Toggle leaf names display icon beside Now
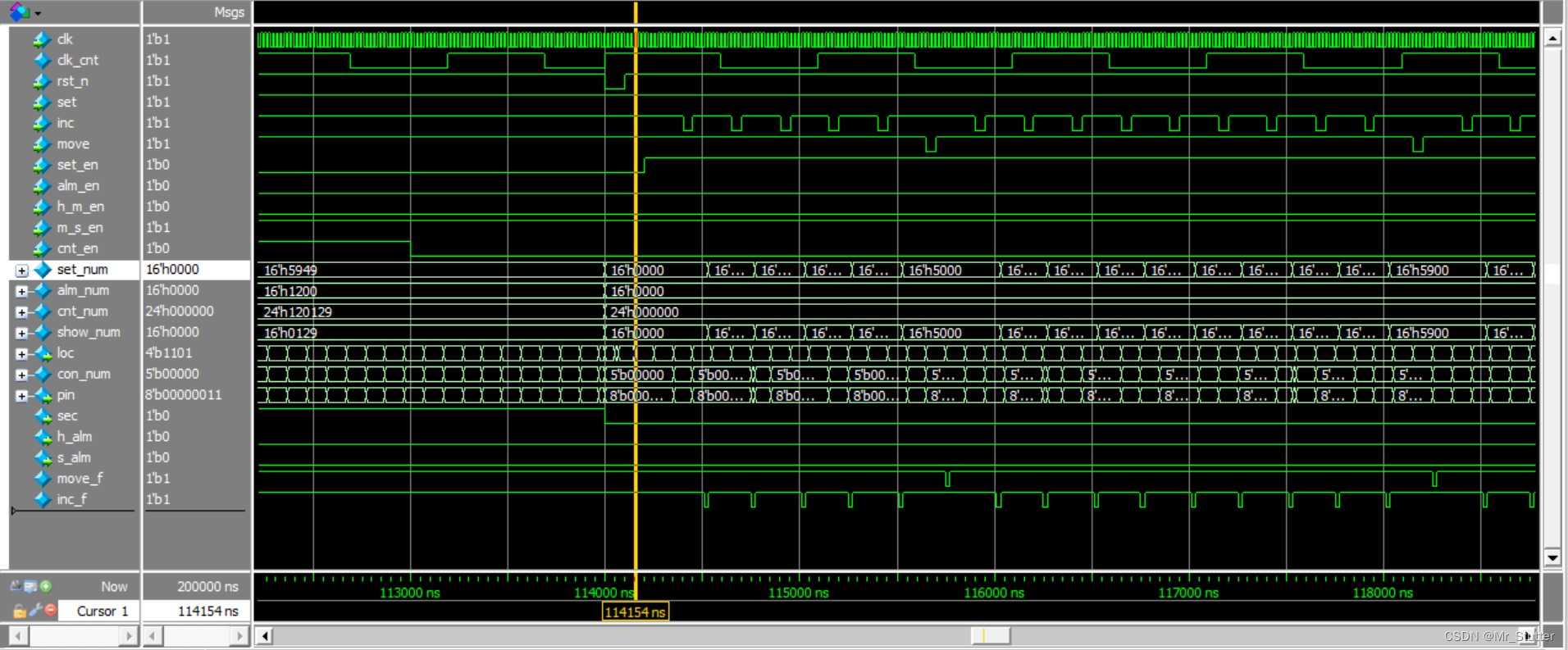This screenshot has height=650, width=1568. pyautogui.click(x=16, y=586)
